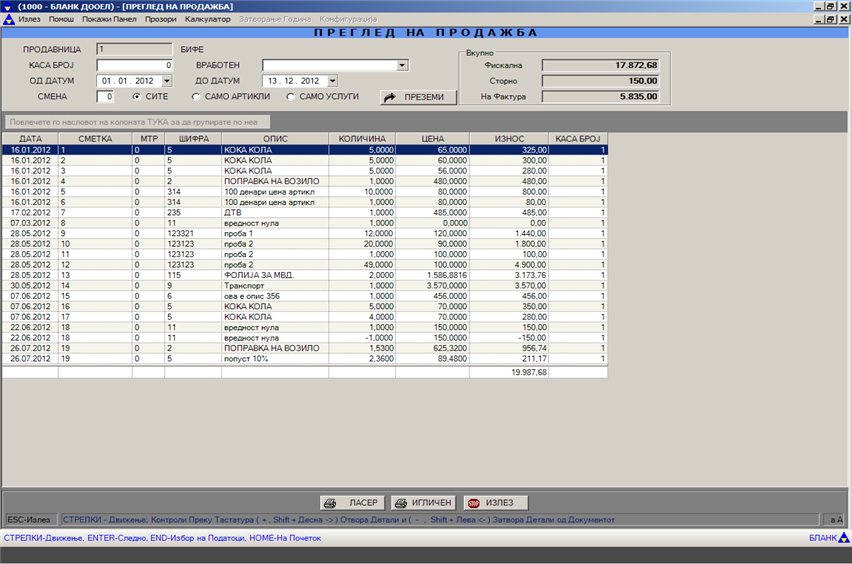Click the title bar application icon

[x=8, y=6]
